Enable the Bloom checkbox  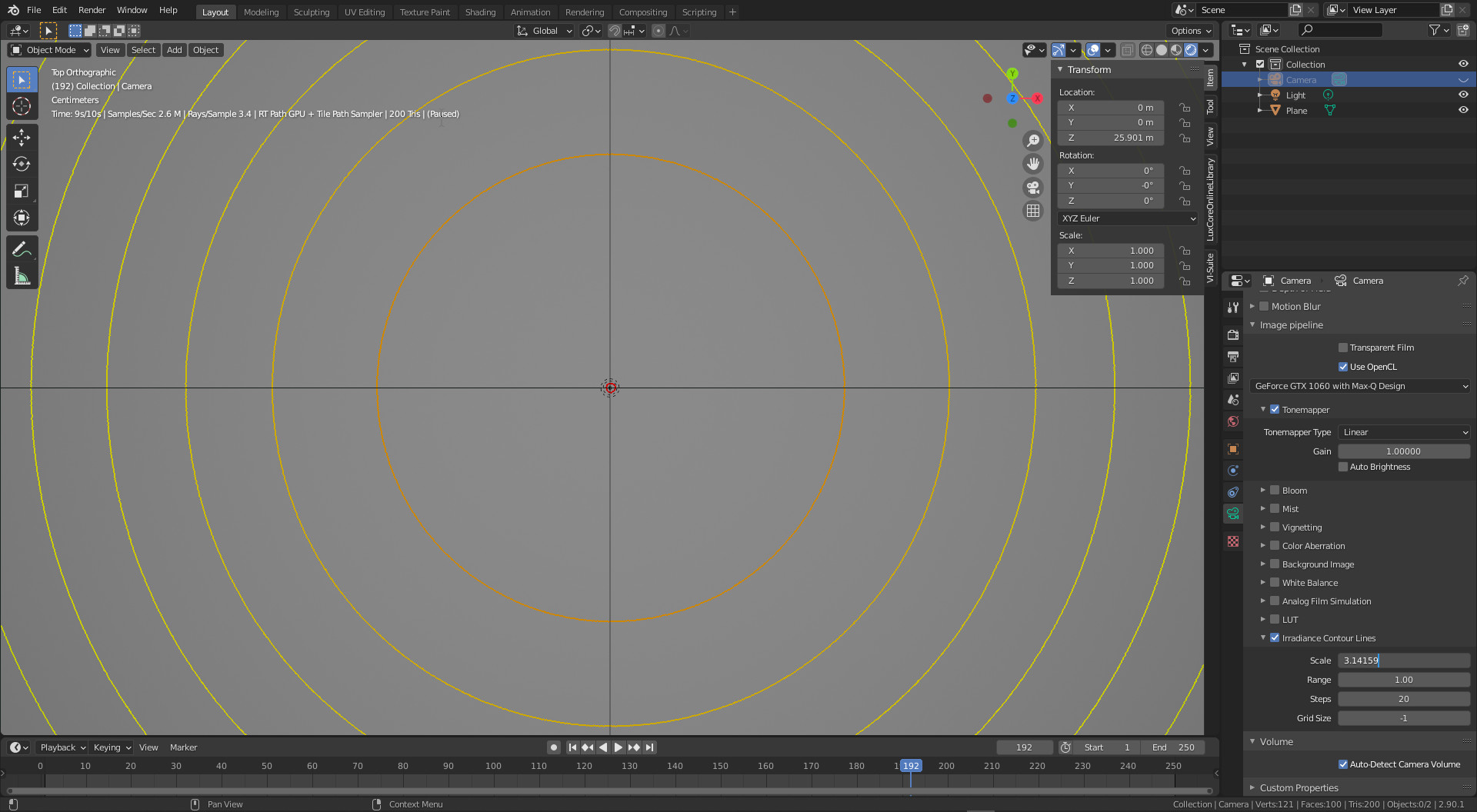(1275, 491)
